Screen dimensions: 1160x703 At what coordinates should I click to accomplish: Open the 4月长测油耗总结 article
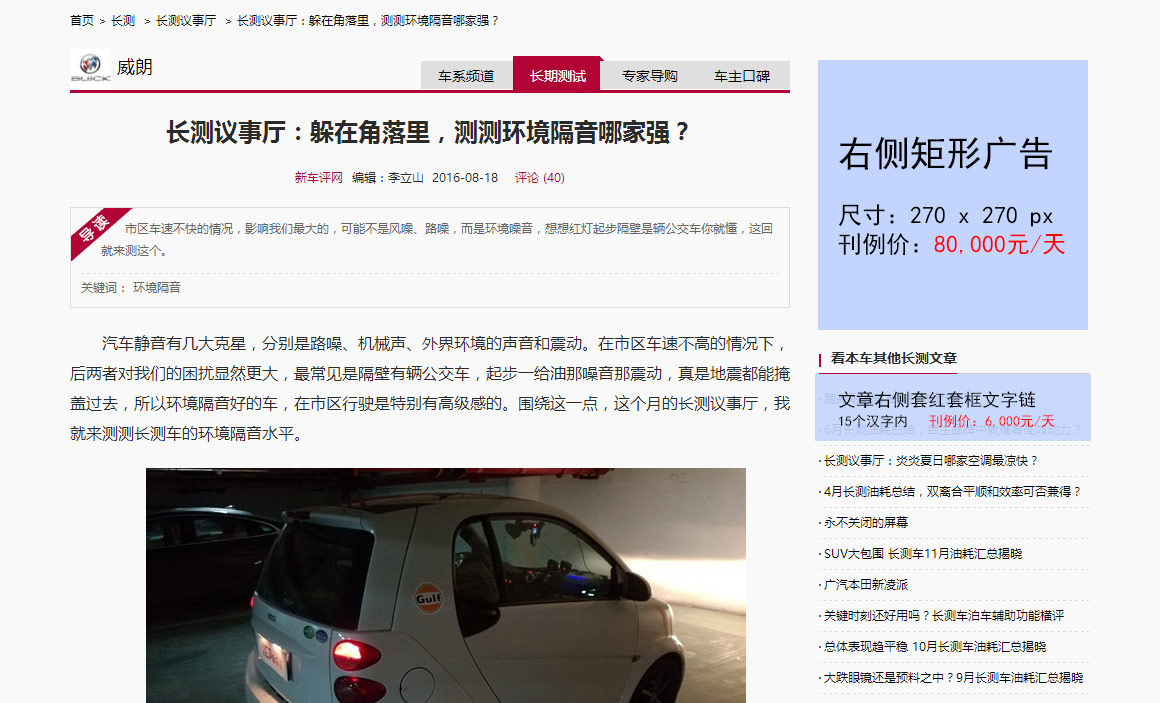click(953, 491)
